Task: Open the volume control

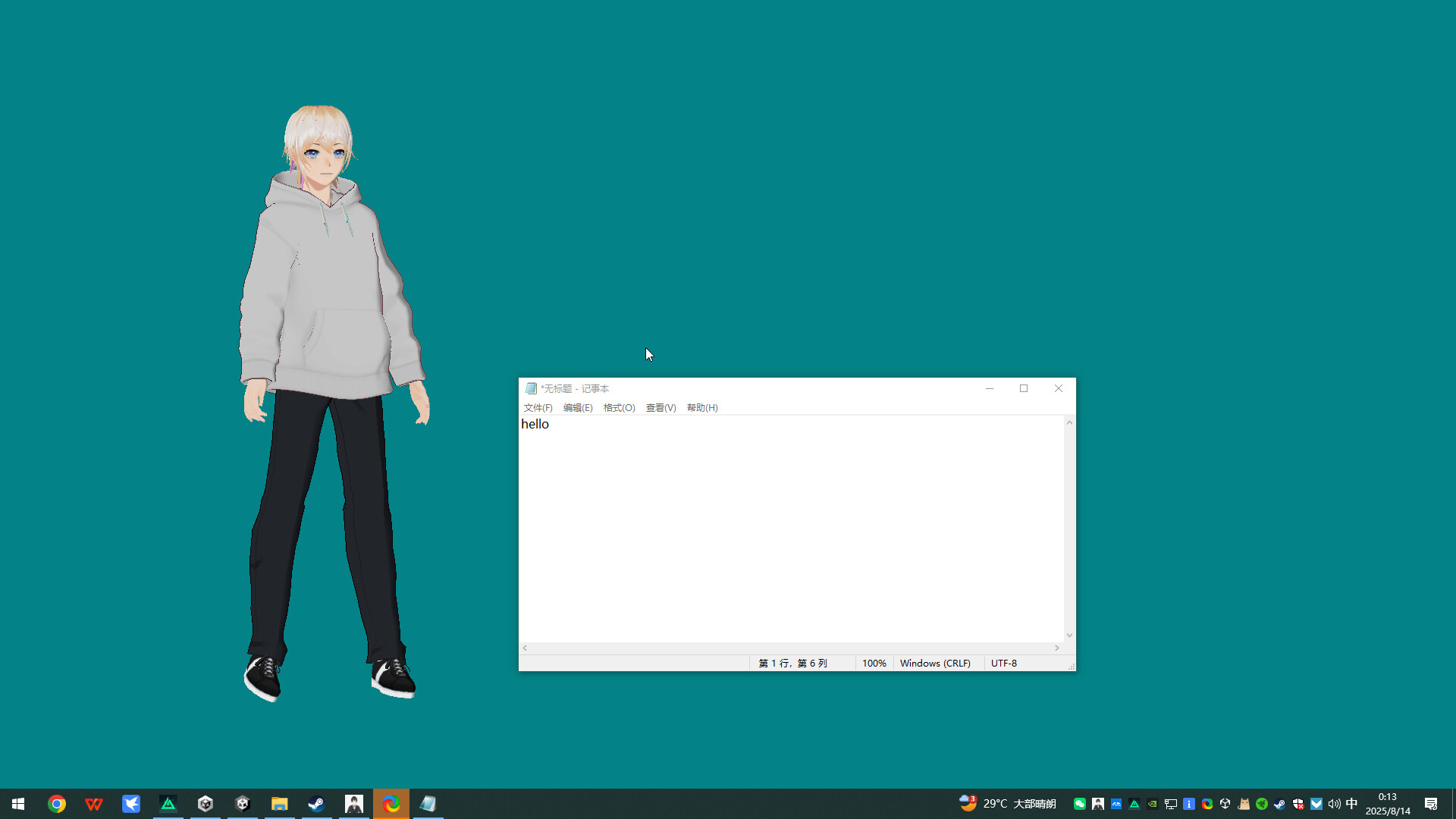Action: [1333, 803]
